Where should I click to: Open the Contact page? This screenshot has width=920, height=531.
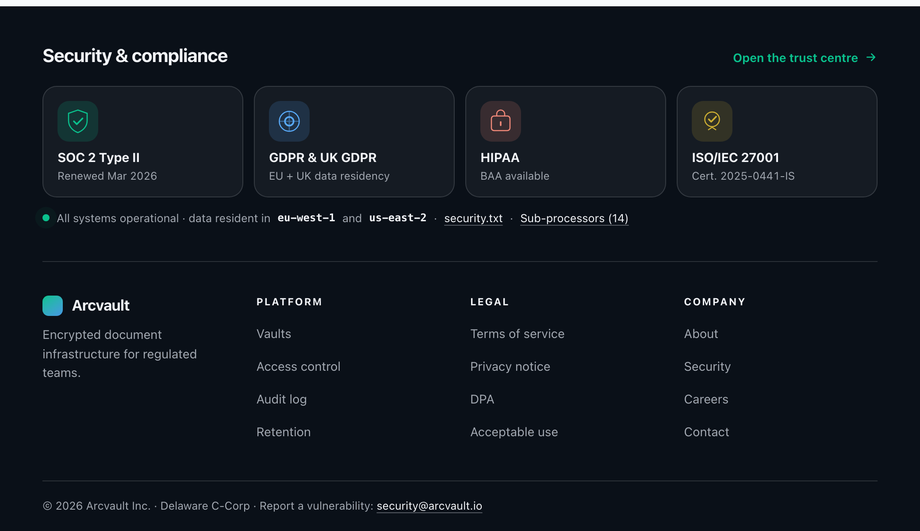(x=706, y=432)
